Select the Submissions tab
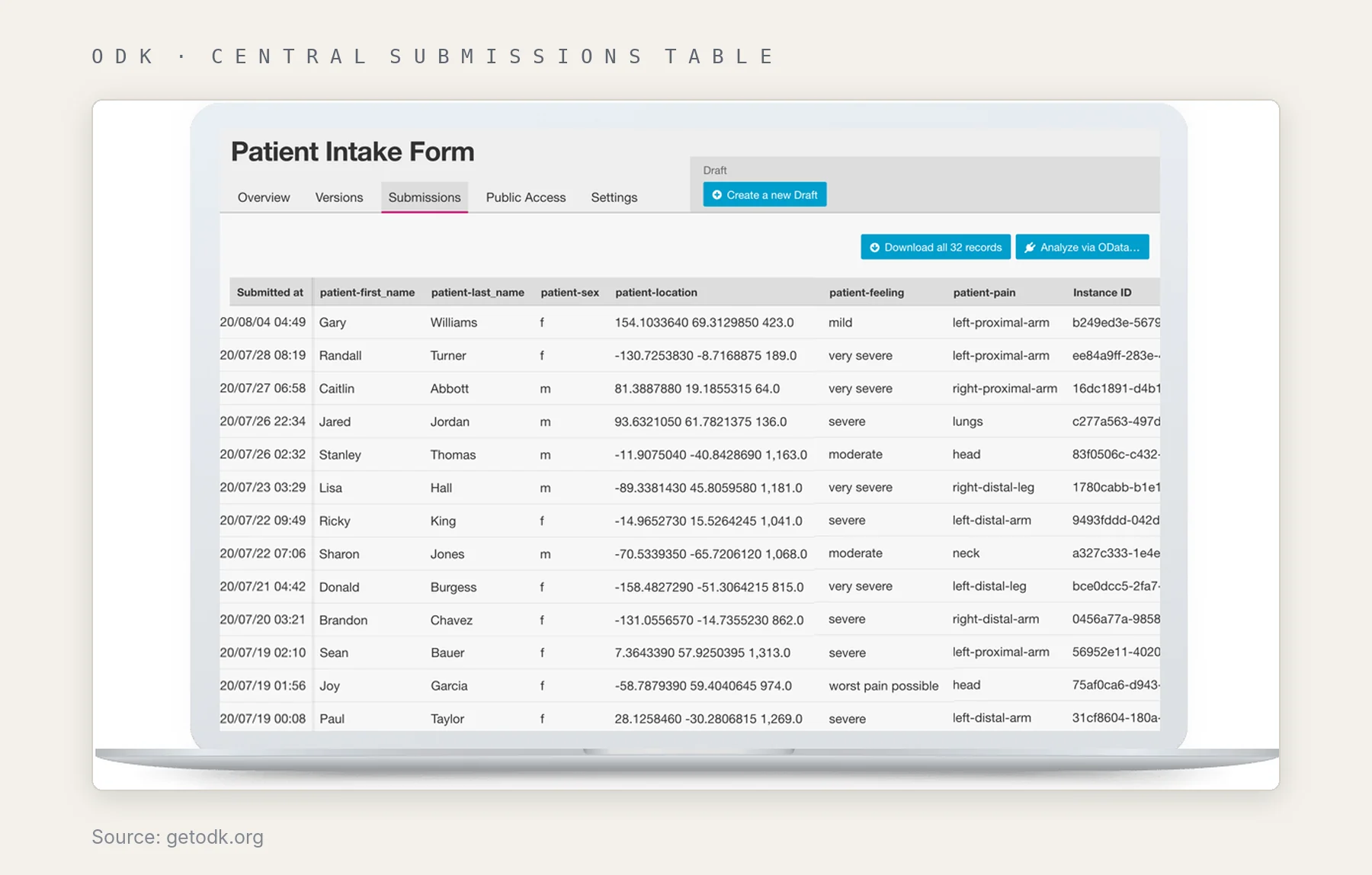This screenshot has width=1372, height=875. [425, 197]
